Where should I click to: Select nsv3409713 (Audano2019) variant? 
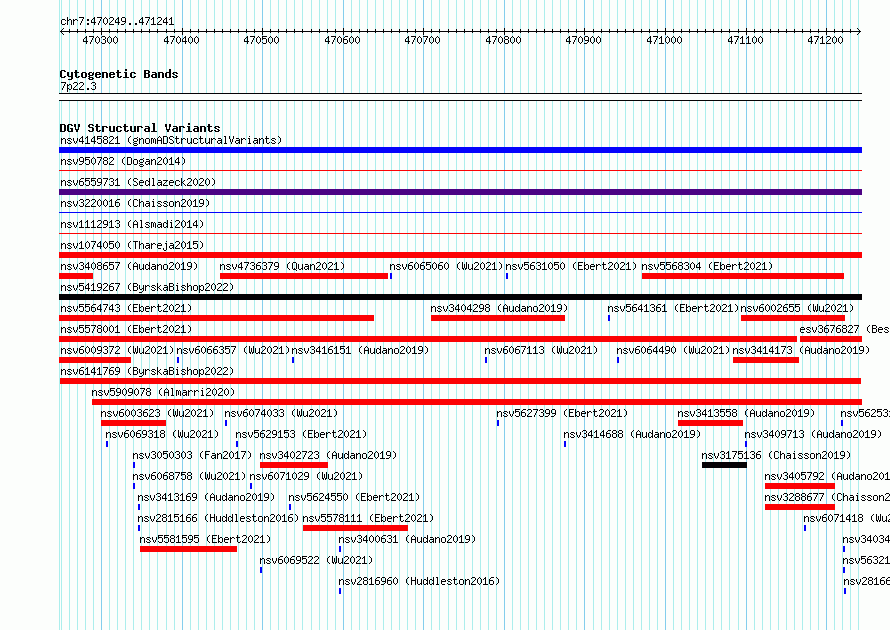813,434
